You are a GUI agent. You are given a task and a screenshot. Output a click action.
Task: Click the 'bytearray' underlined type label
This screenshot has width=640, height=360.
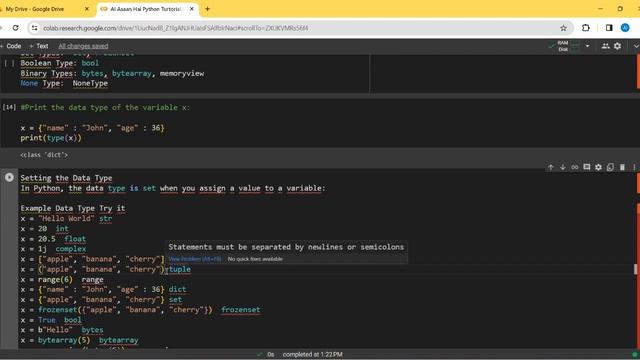point(118,340)
